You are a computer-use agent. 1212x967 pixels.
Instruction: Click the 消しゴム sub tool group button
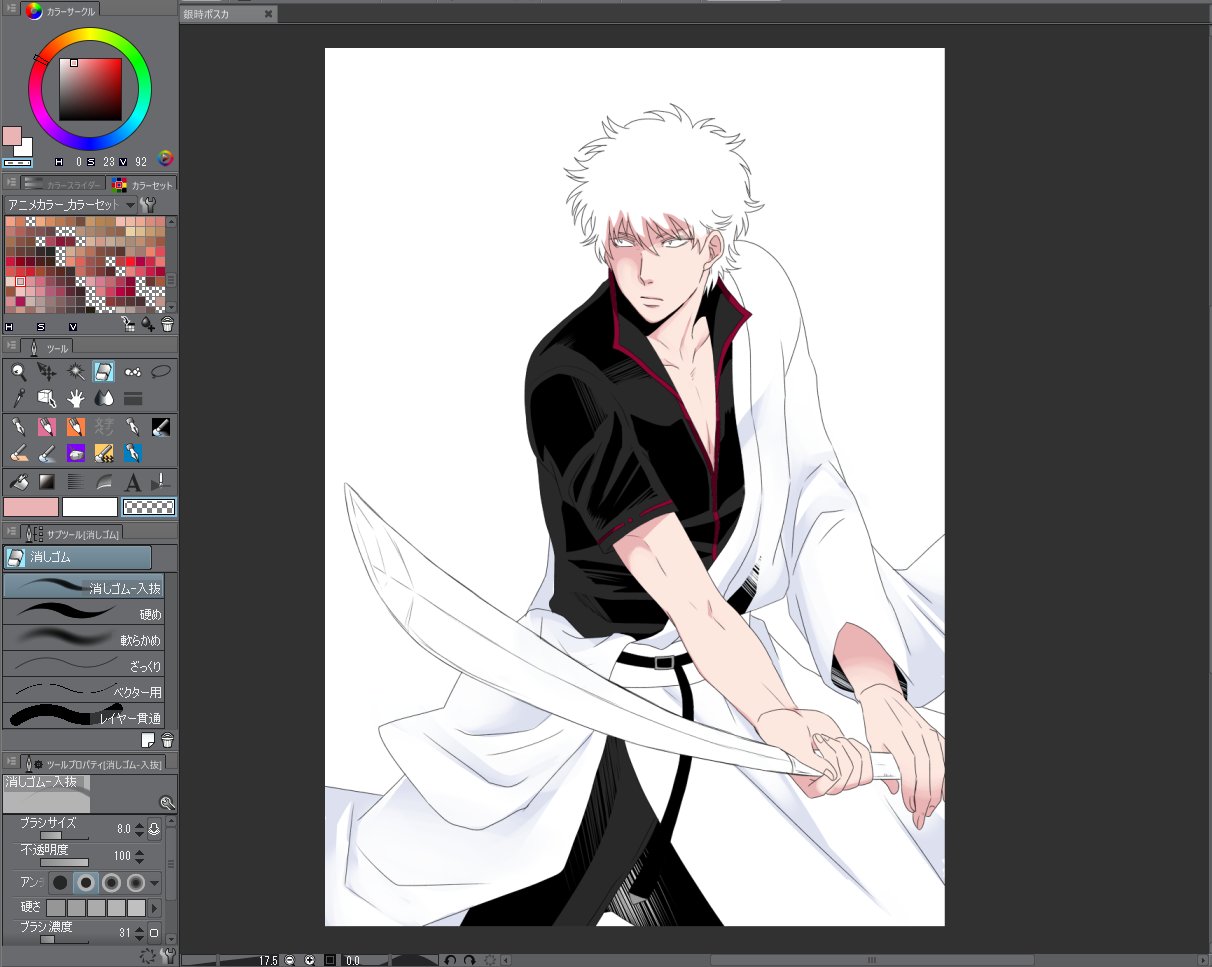click(77, 557)
